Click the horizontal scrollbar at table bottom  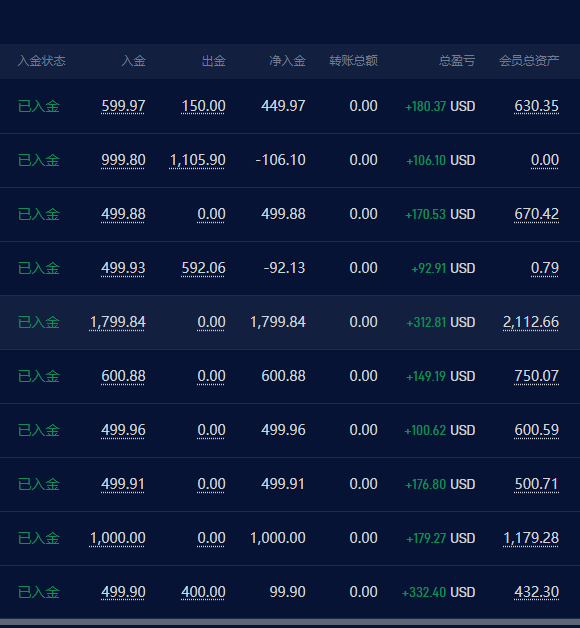(x=290, y=623)
